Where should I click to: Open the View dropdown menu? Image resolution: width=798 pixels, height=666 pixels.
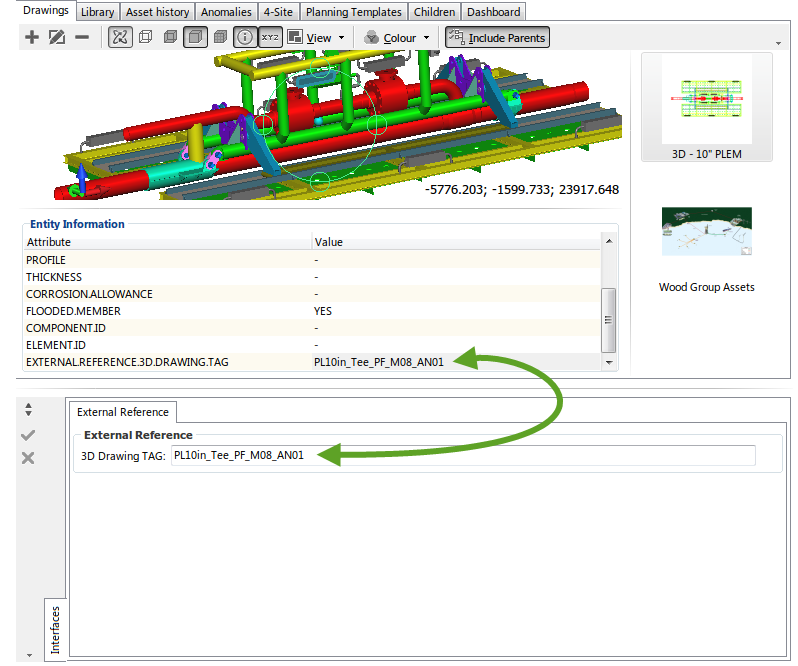[316, 38]
